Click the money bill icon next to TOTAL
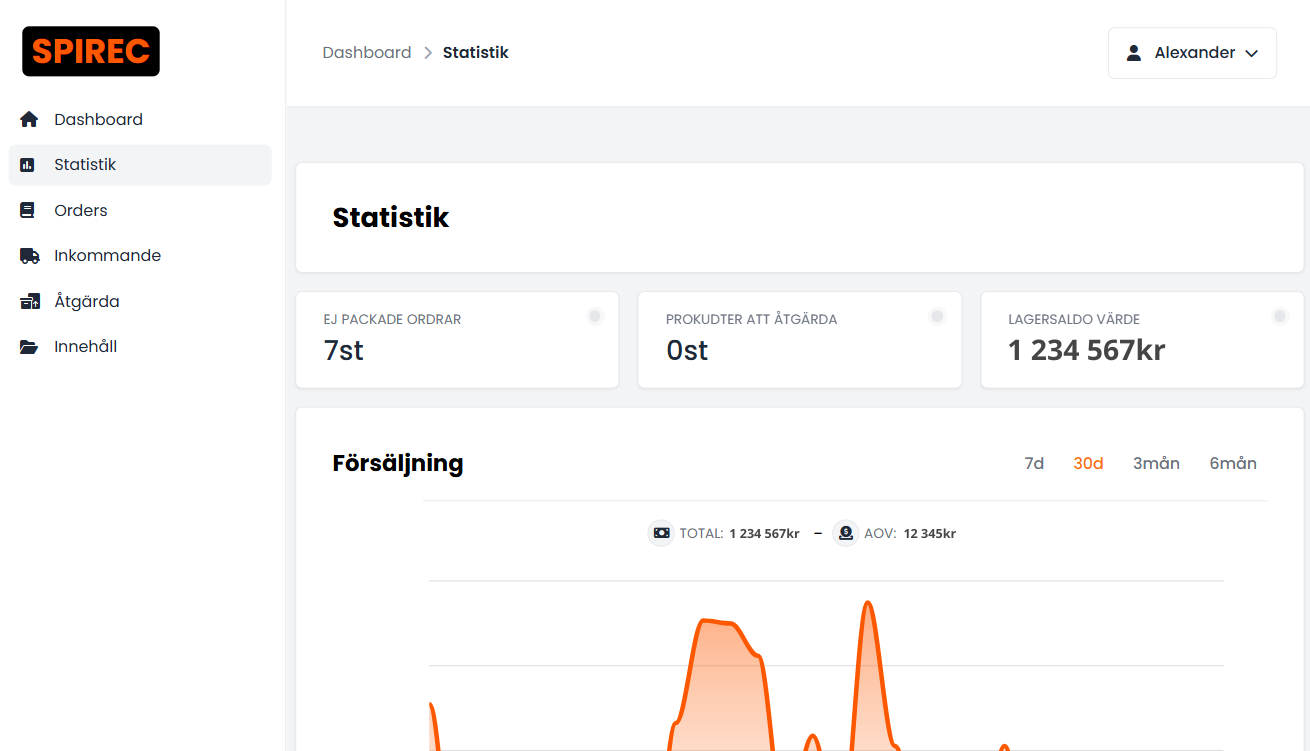The width and height of the screenshot is (1310, 751). point(661,533)
